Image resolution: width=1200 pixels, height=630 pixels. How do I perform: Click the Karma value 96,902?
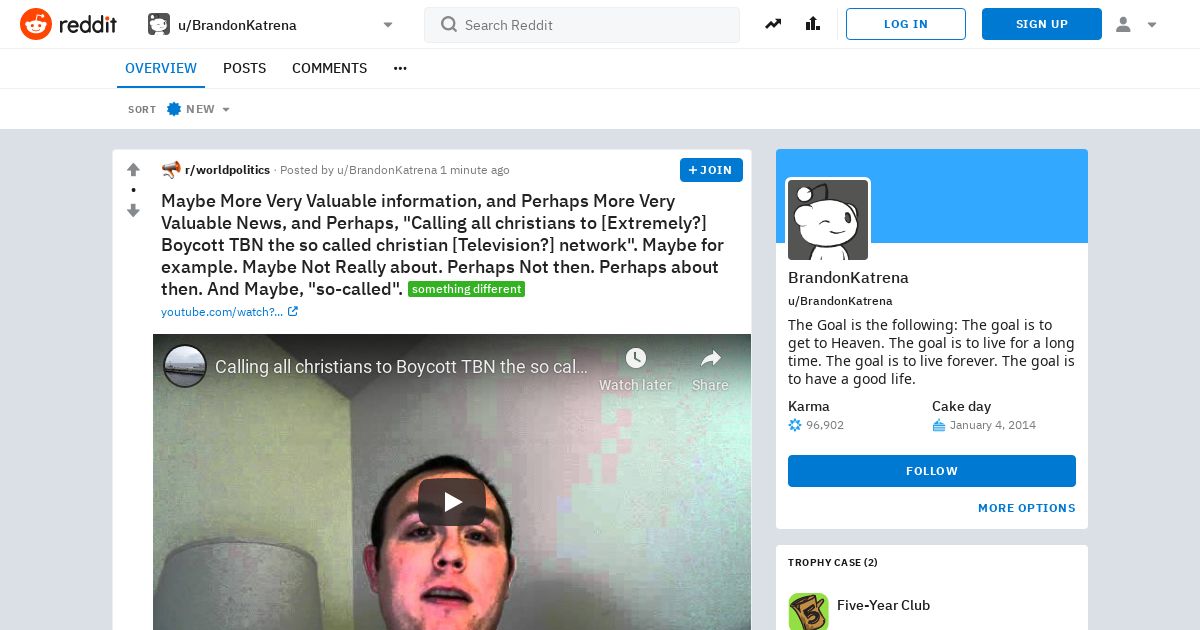pyautogui.click(x=825, y=425)
